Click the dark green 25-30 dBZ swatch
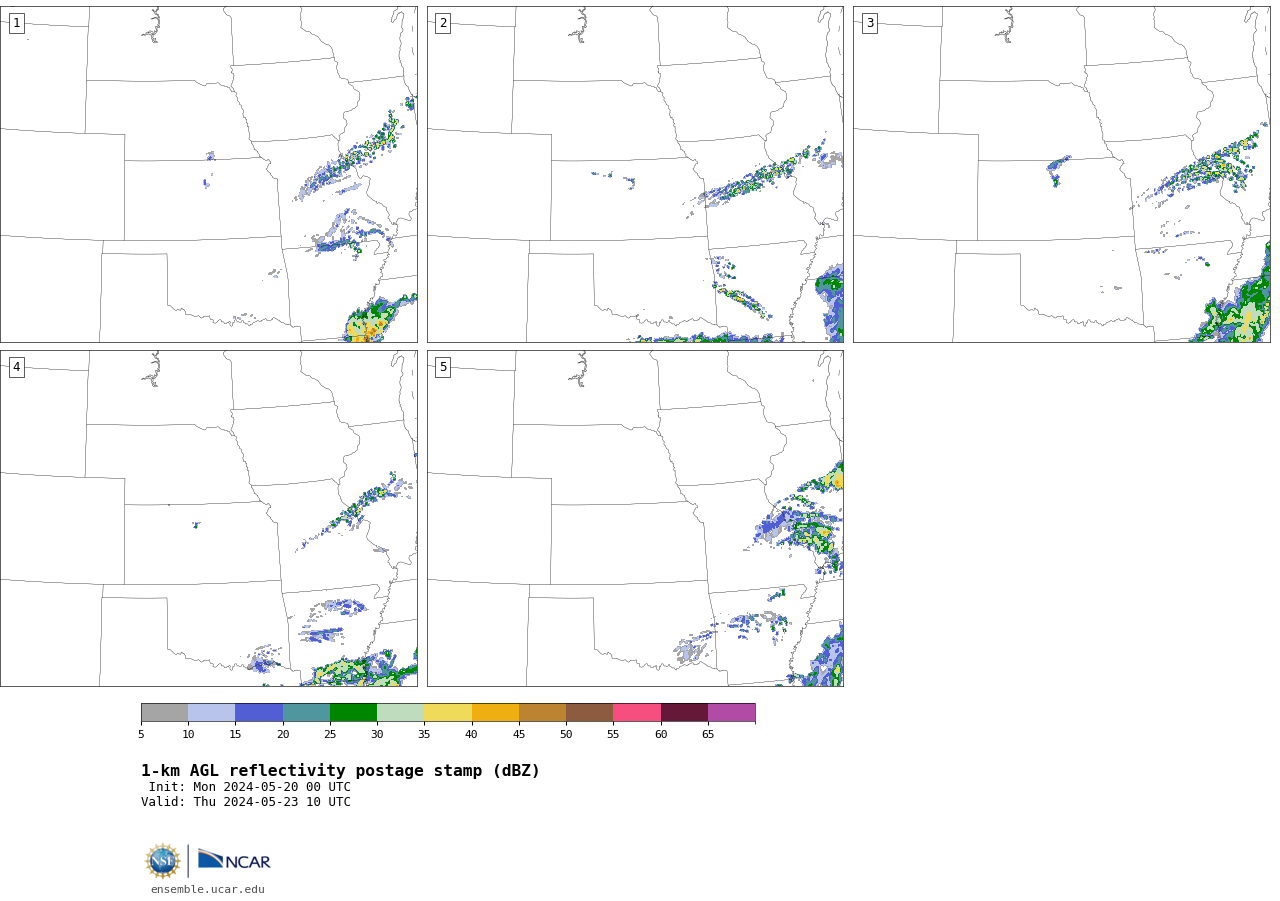Viewport: 1280px width, 901px height. 353,712
